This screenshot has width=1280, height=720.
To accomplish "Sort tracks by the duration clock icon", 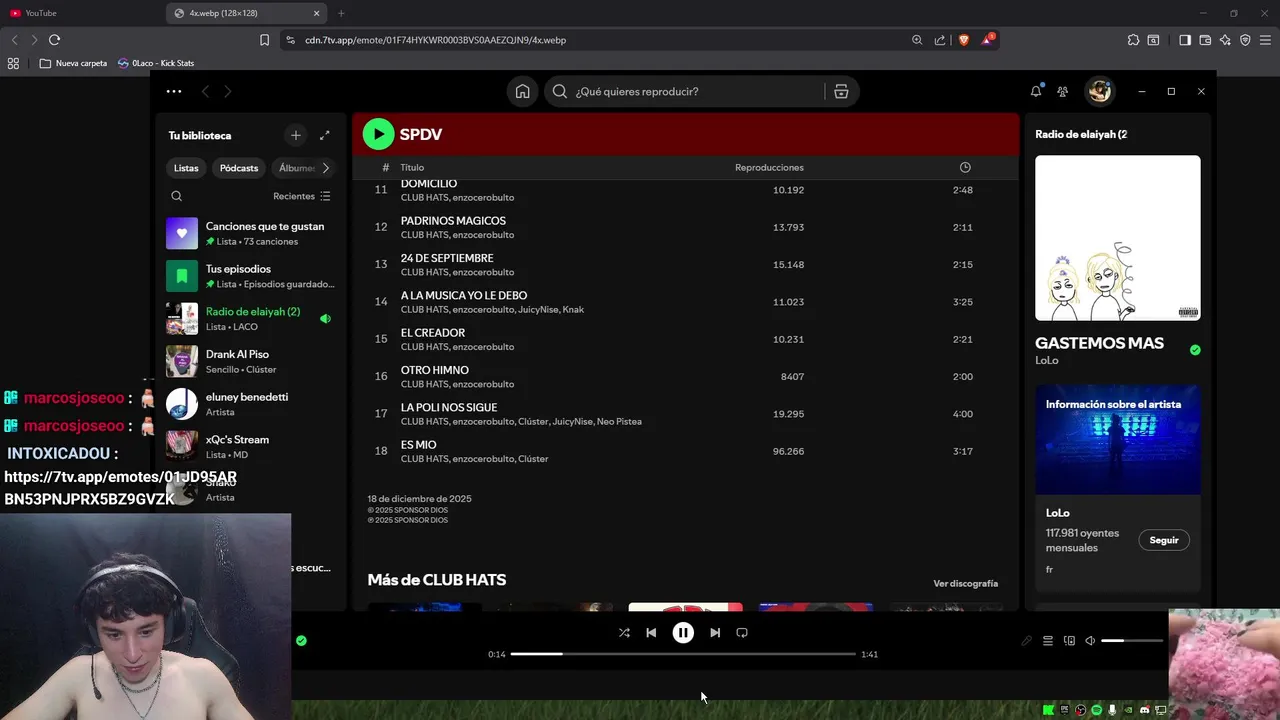I will tap(965, 167).
